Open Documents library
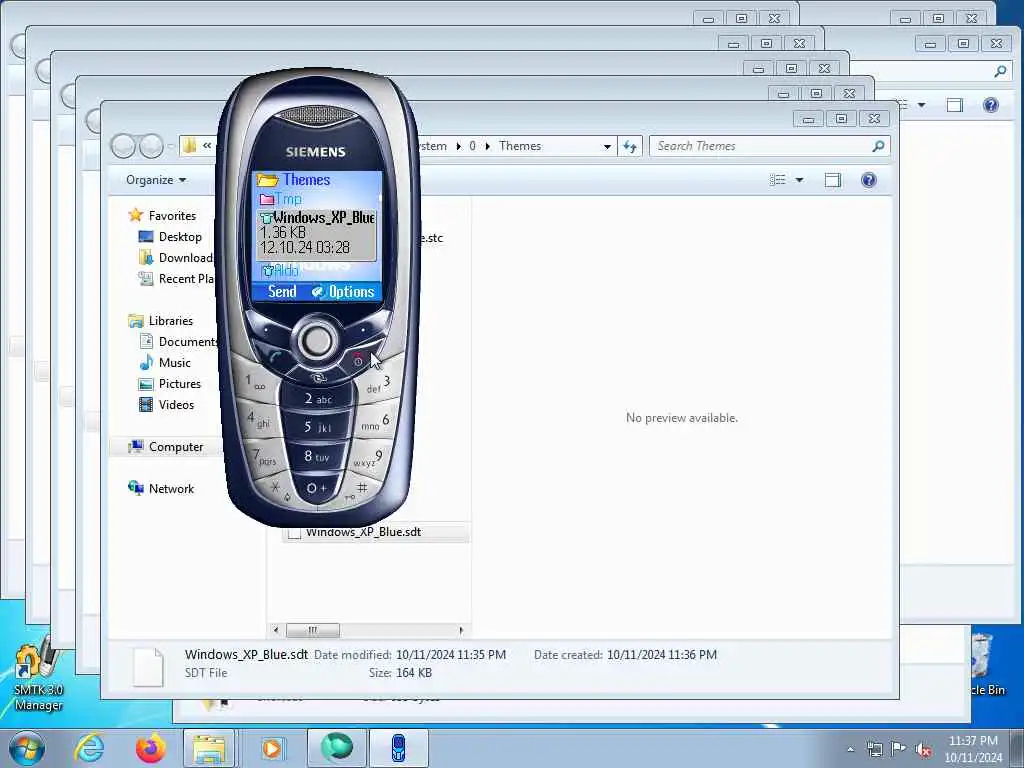Viewport: 1024px width, 768px height. (x=178, y=342)
